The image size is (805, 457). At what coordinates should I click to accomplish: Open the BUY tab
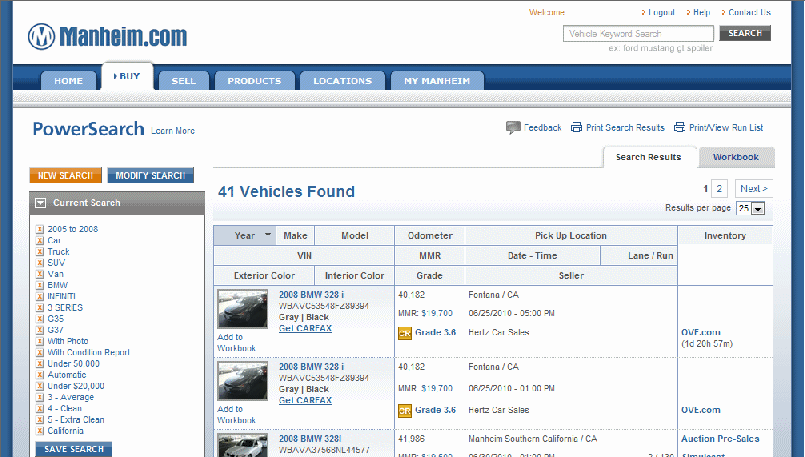[127, 76]
